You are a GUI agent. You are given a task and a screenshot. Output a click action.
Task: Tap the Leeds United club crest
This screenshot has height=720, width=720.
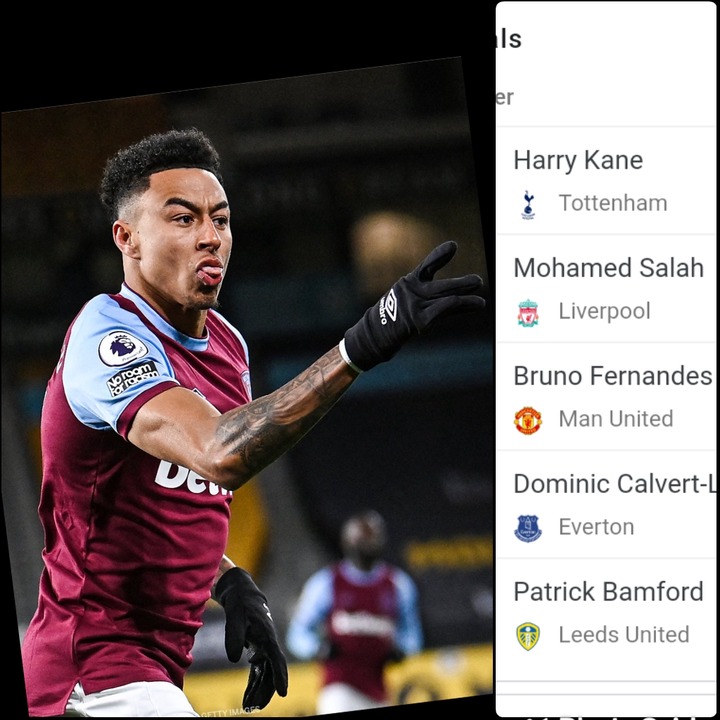[528, 636]
